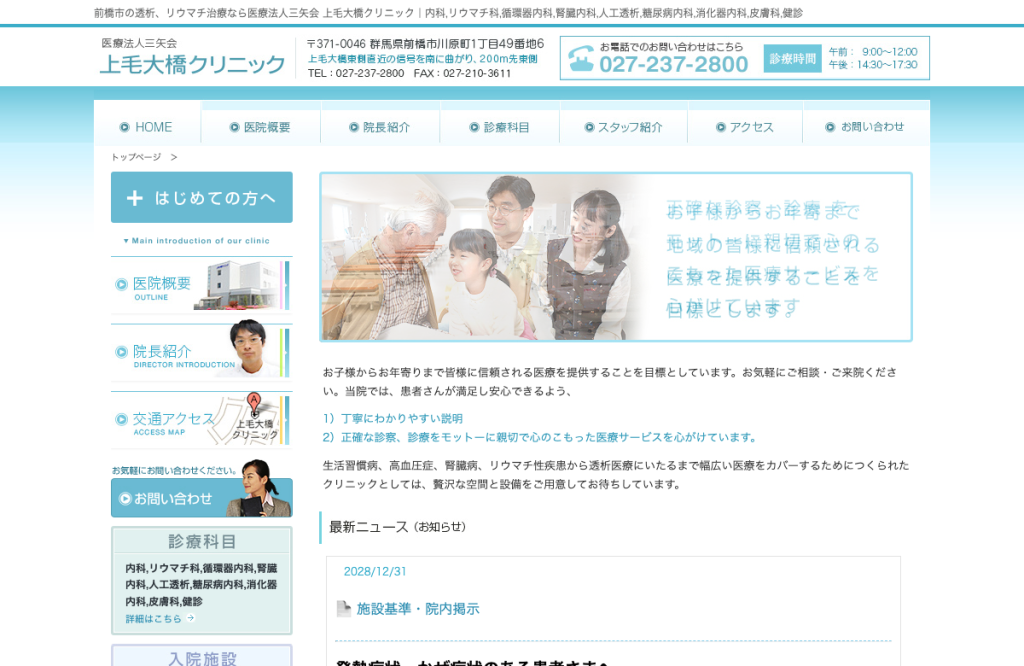The height and width of the screenshot is (666, 1024).
Task: Click the circle bullet icon beside 医院概要 OUTLINE
Action: [121, 284]
